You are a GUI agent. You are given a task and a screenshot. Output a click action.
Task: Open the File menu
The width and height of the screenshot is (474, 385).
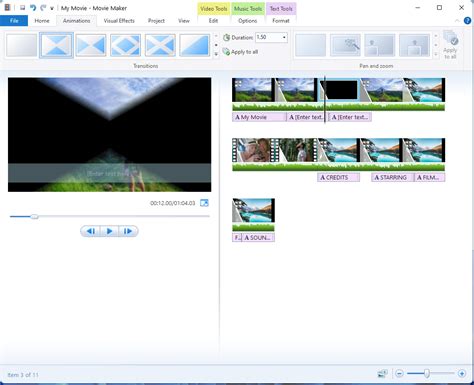[x=14, y=21]
